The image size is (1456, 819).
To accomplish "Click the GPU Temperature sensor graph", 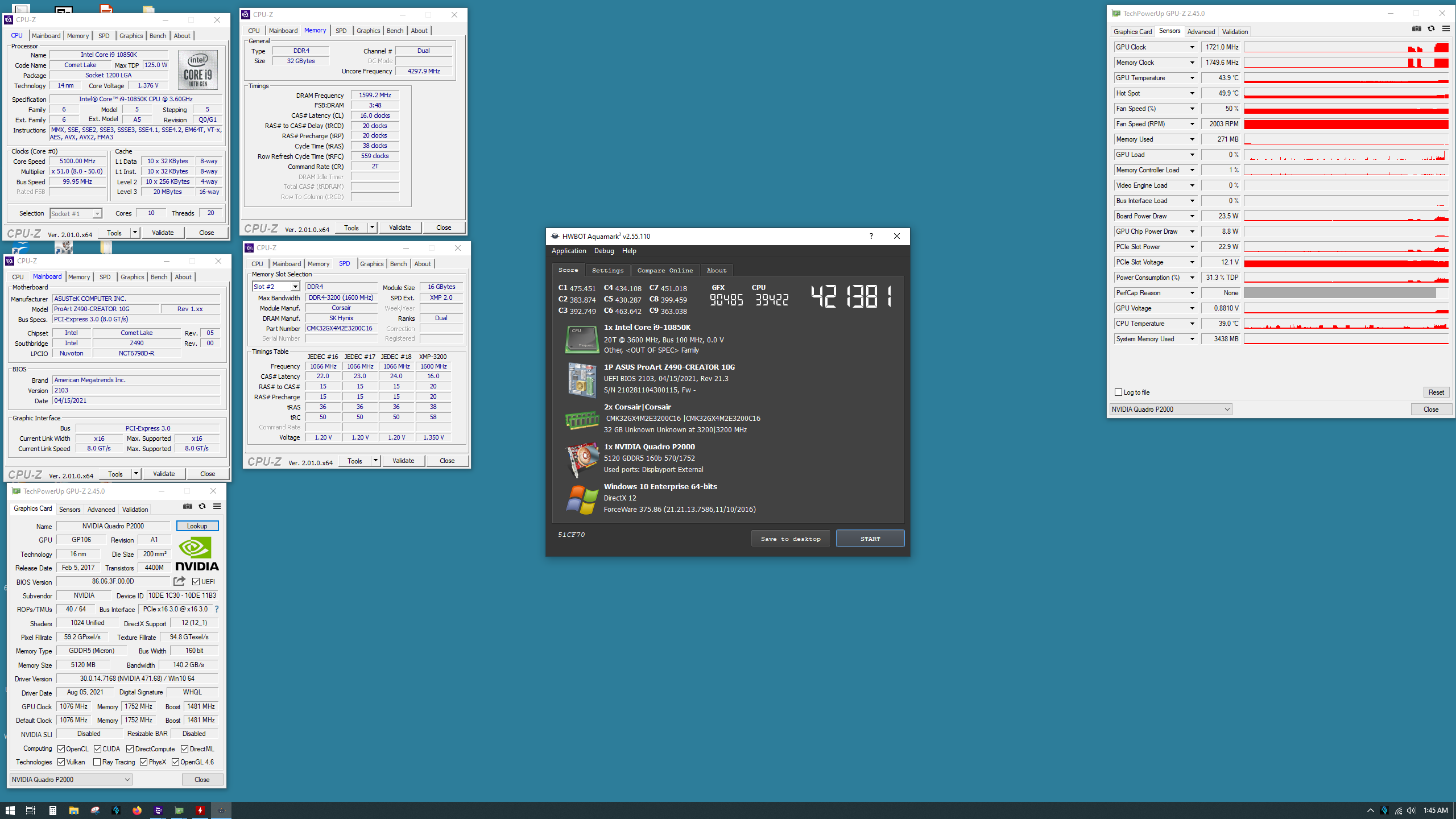I will point(1346,78).
